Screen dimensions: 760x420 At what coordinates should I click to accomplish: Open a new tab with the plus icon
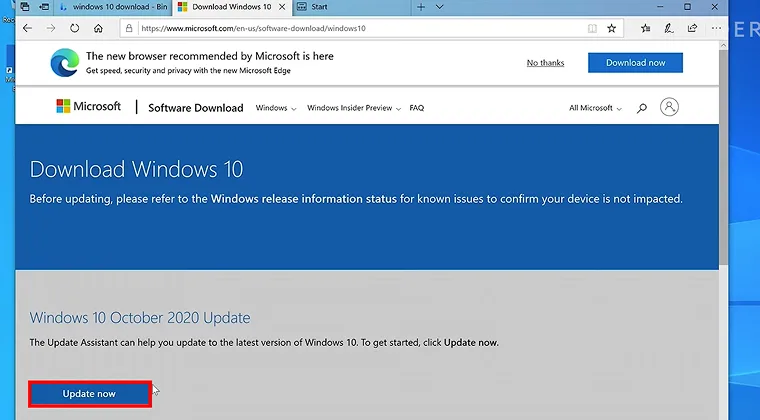point(421,7)
